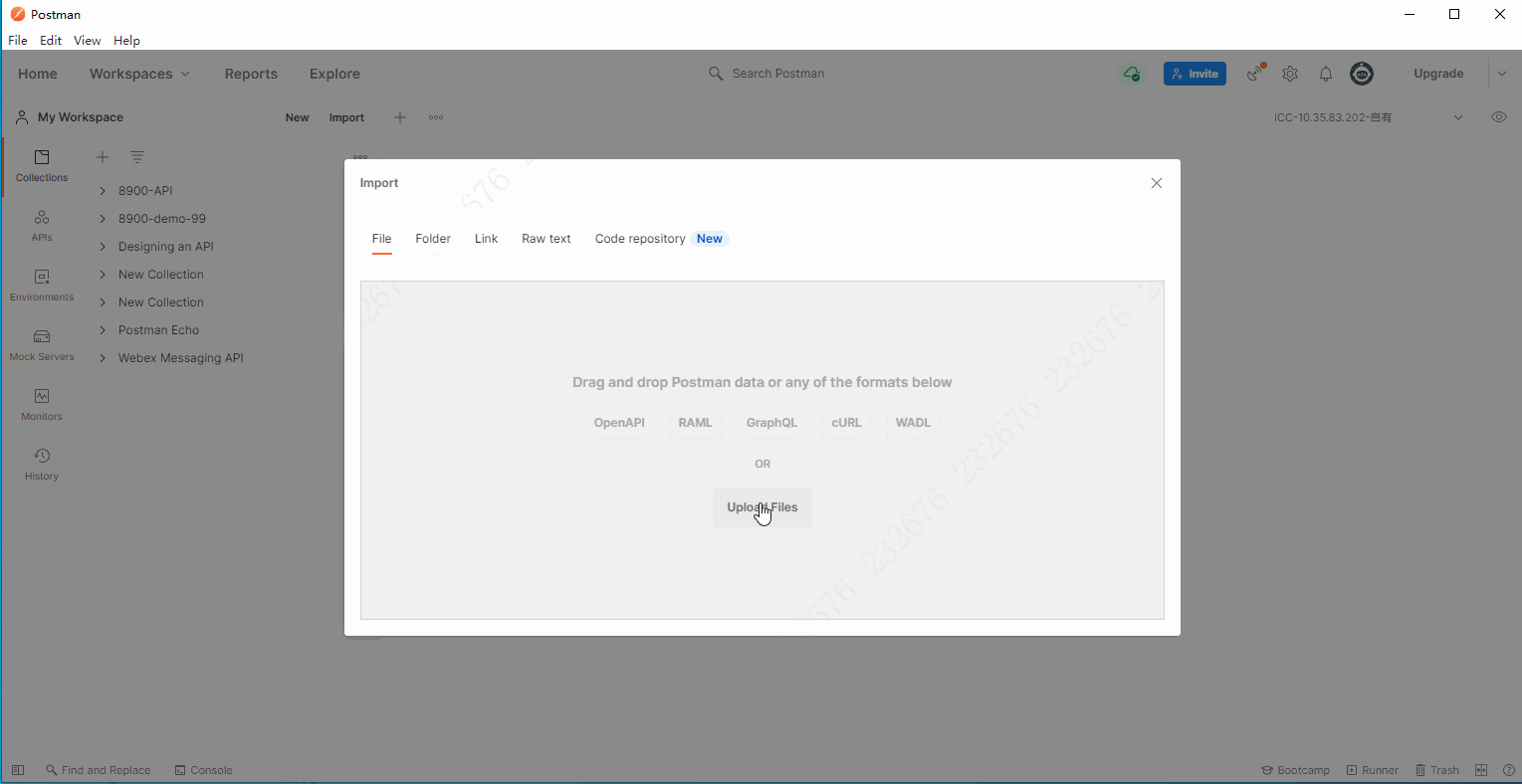Close the Import dialog

[x=1156, y=183]
